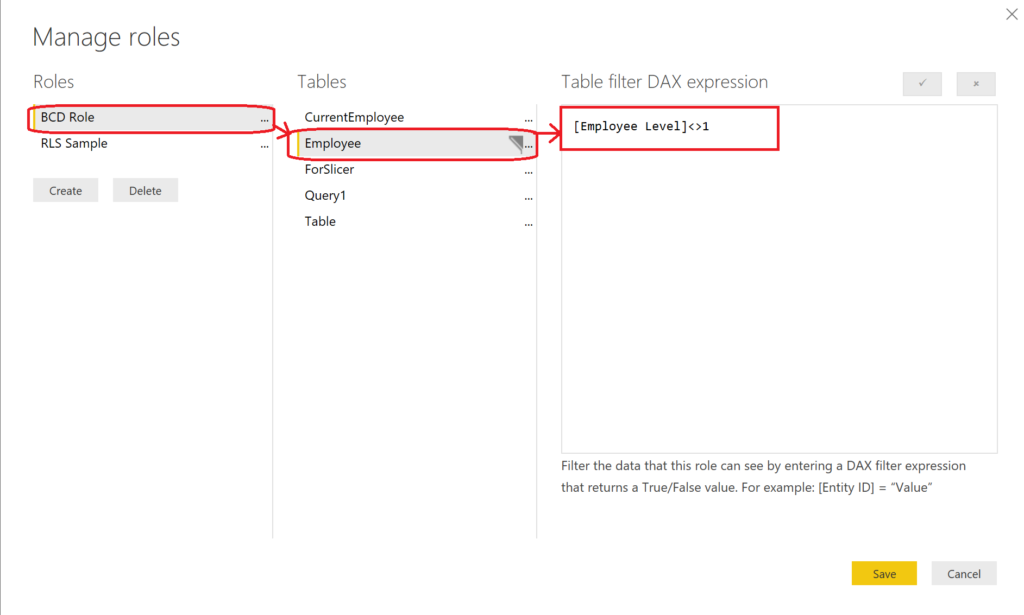Open the Table item ellipsis menu
Screen dimensions: 1024x615
coord(528,222)
